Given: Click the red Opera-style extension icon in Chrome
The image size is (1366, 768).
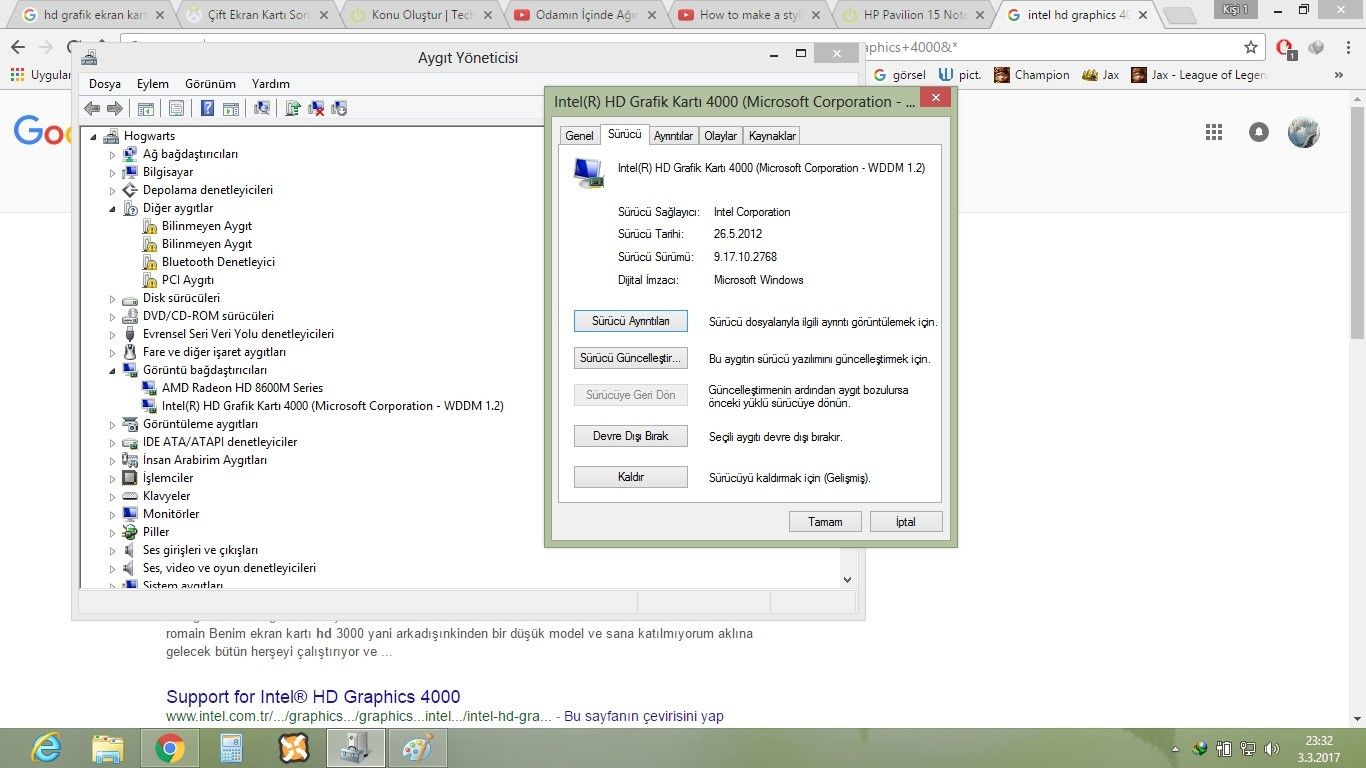Looking at the screenshot, I should click(x=1286, y=47).
